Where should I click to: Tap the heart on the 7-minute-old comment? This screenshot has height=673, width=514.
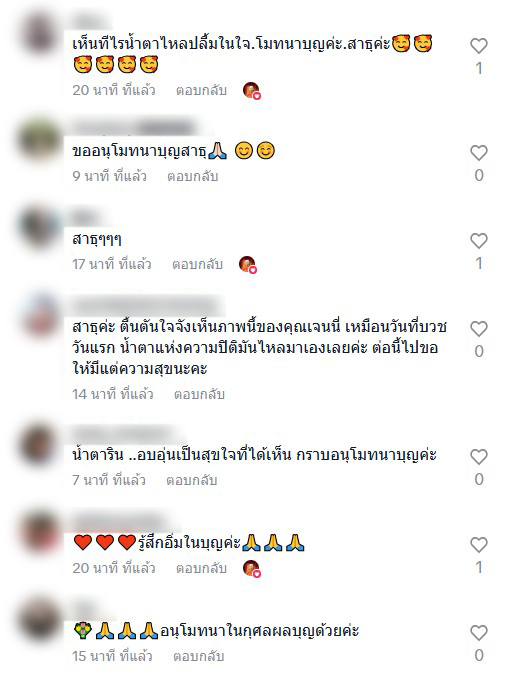(479, 457)
